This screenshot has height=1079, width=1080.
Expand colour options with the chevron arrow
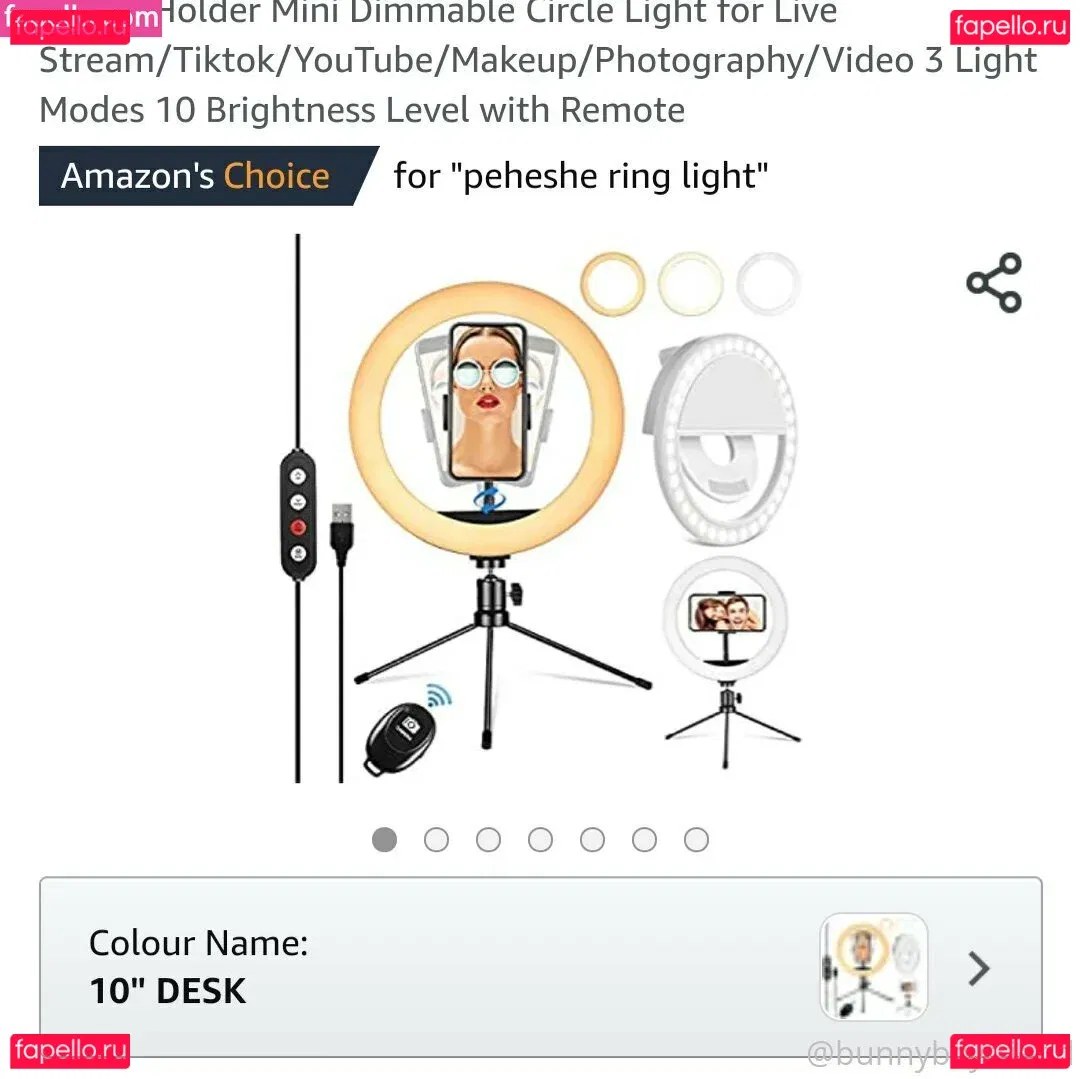tap(978, 969)
